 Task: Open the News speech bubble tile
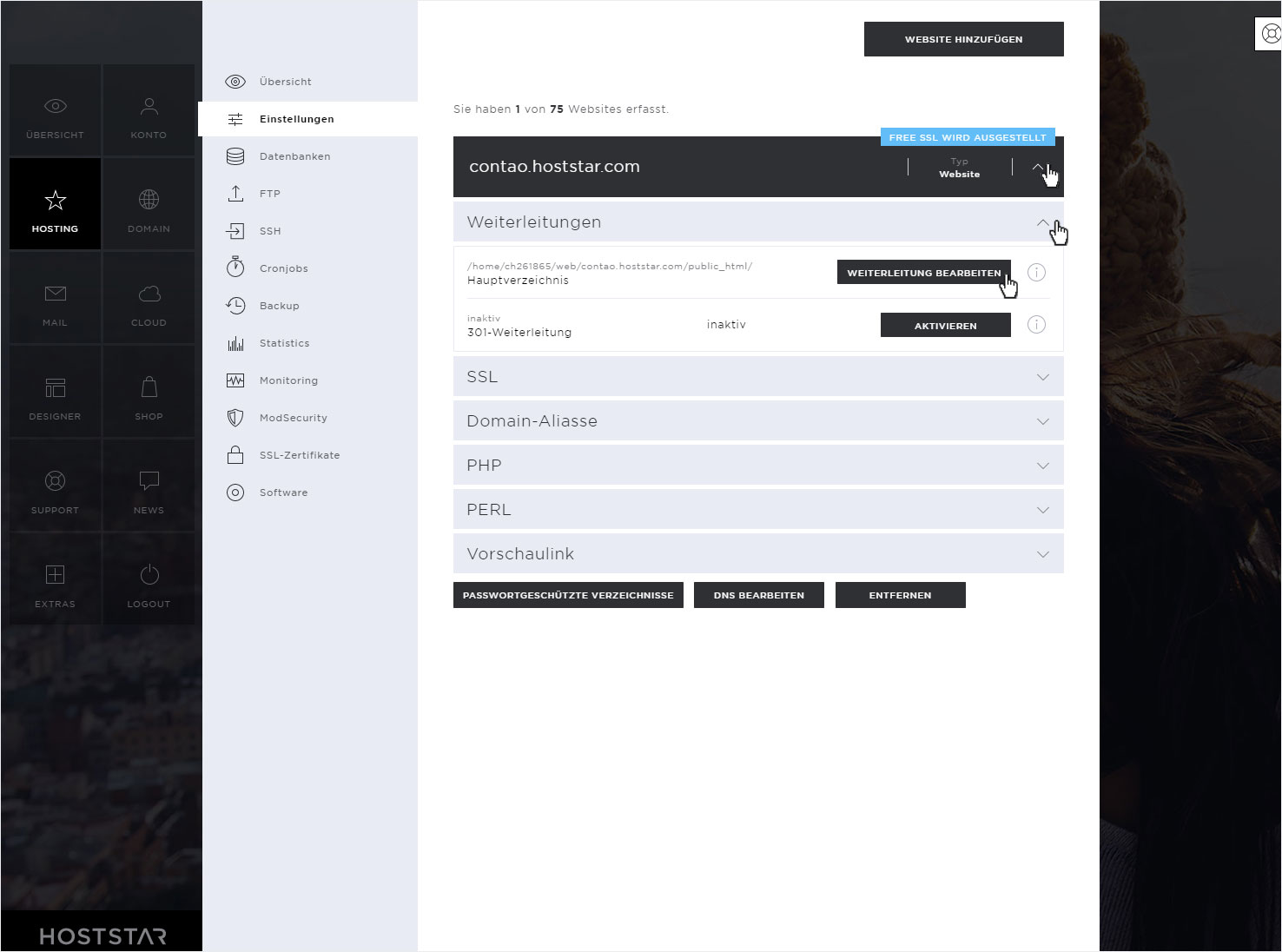point(149,486)
